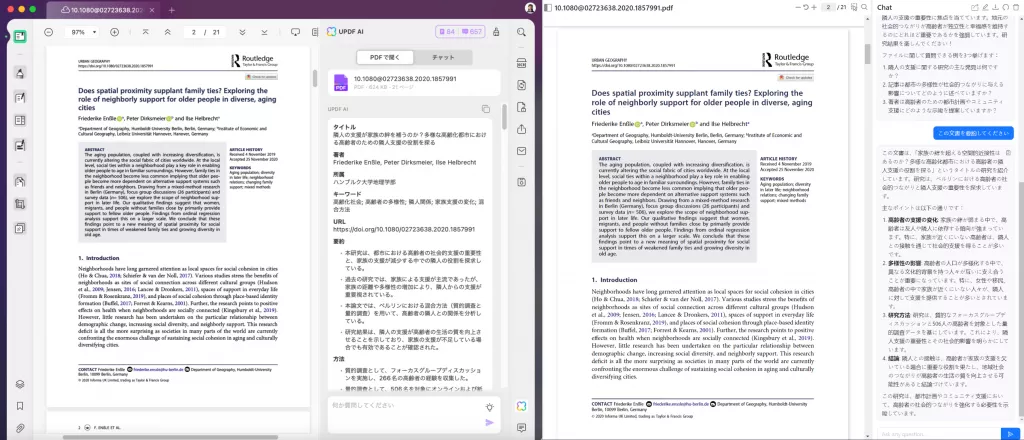Export the chat with share icon in Chat panel
The width and height of the screenshot is (1024, 440).
(x=974, y=7)
